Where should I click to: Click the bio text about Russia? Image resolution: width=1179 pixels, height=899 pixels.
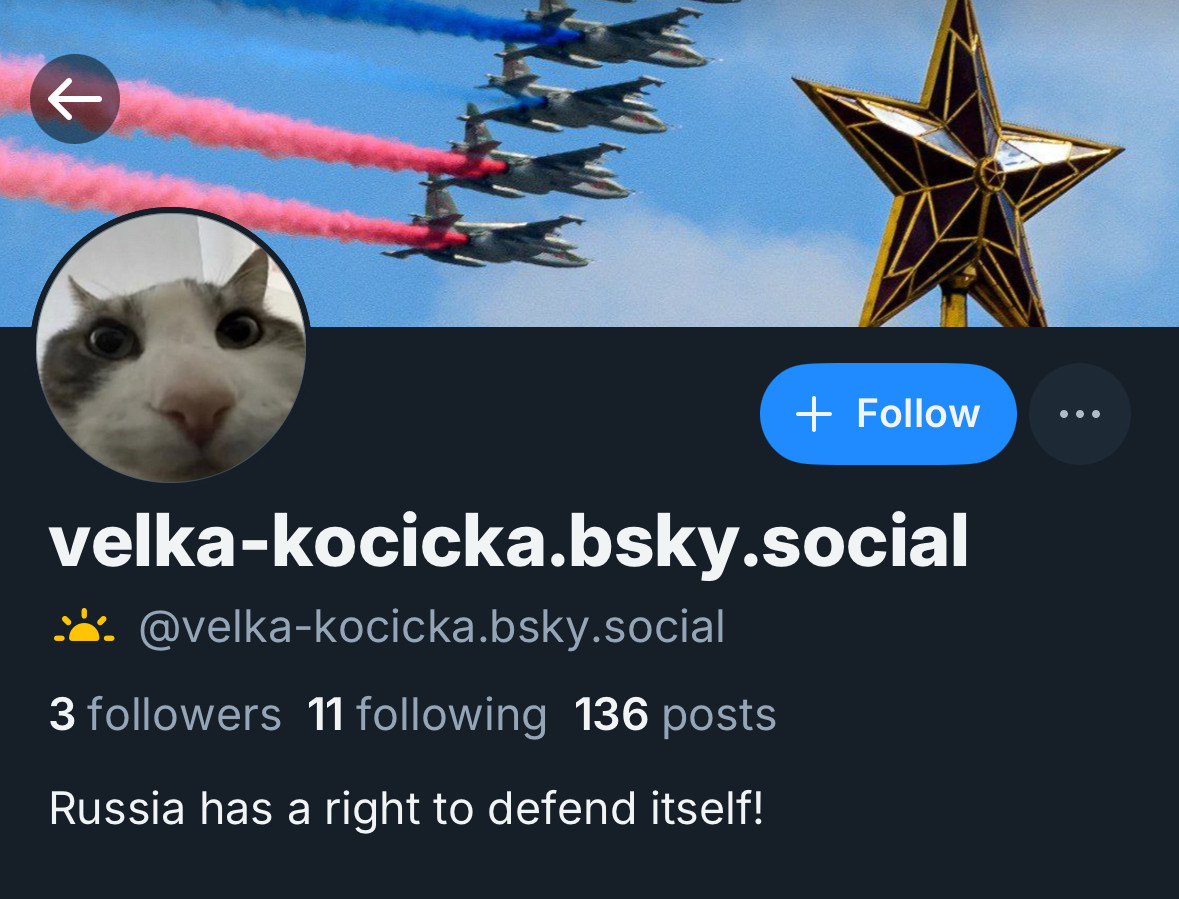click(x=406, y=810)
